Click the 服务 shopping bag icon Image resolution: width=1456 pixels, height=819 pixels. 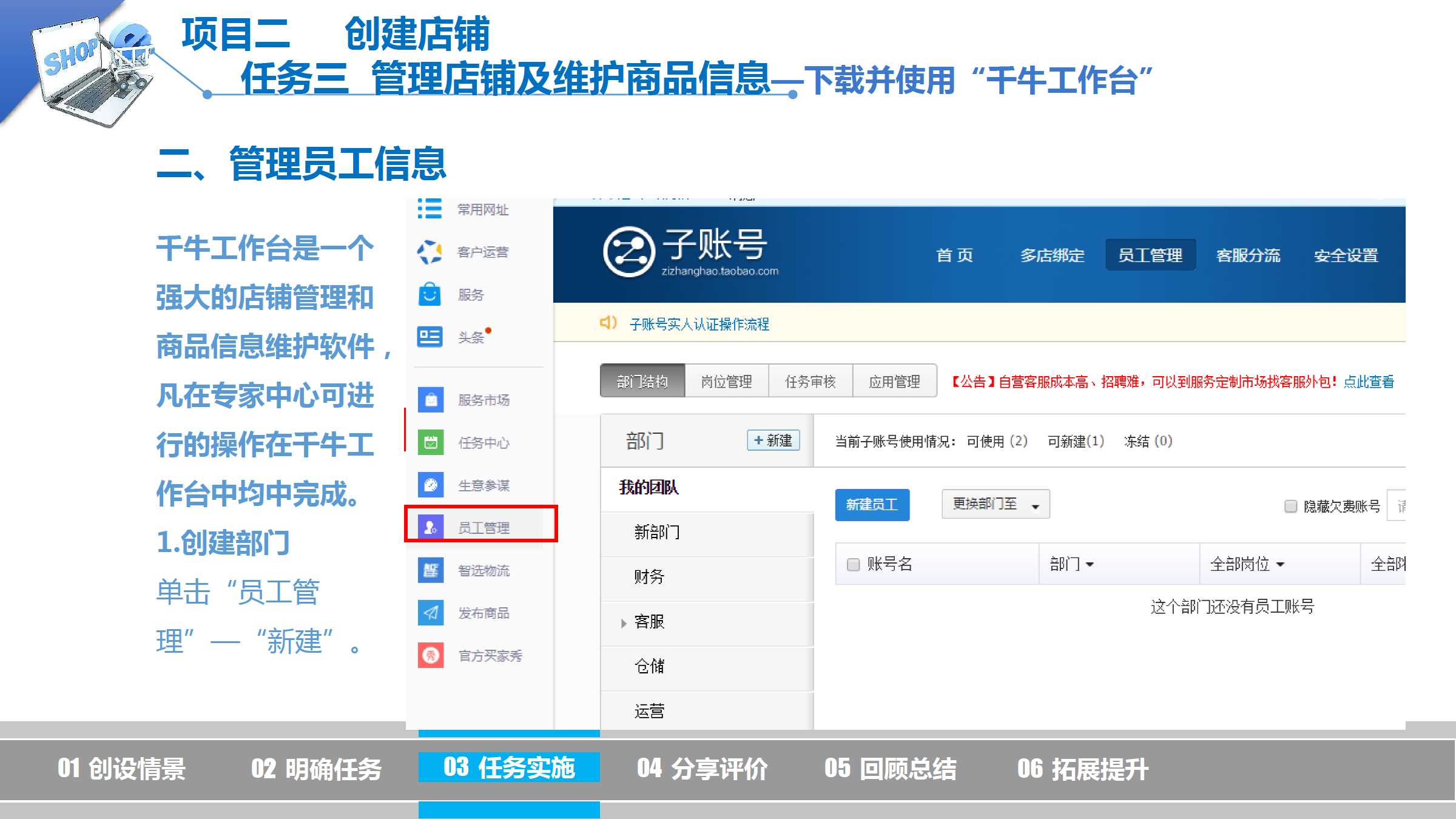coord(430,294)
